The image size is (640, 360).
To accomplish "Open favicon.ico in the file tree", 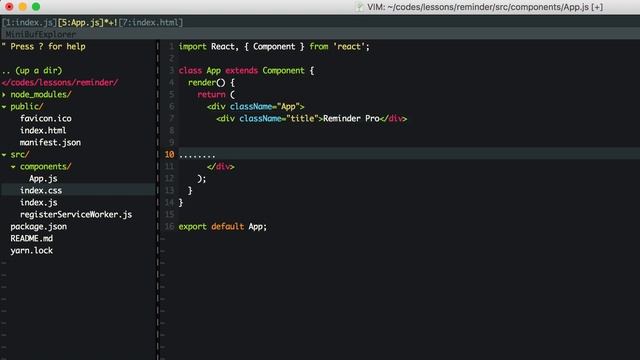I will pyautogui.click(x=46, y=118).
